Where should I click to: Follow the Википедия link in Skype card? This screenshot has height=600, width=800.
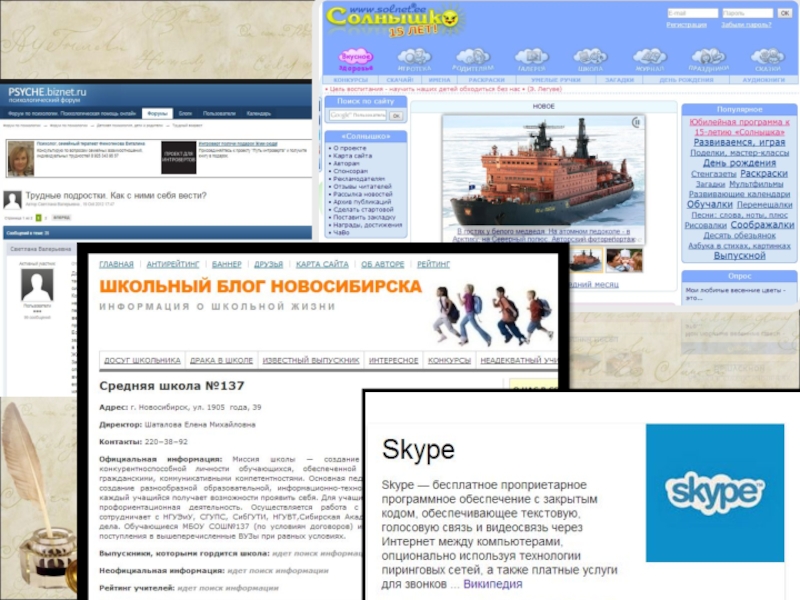(x=492, y=584)
